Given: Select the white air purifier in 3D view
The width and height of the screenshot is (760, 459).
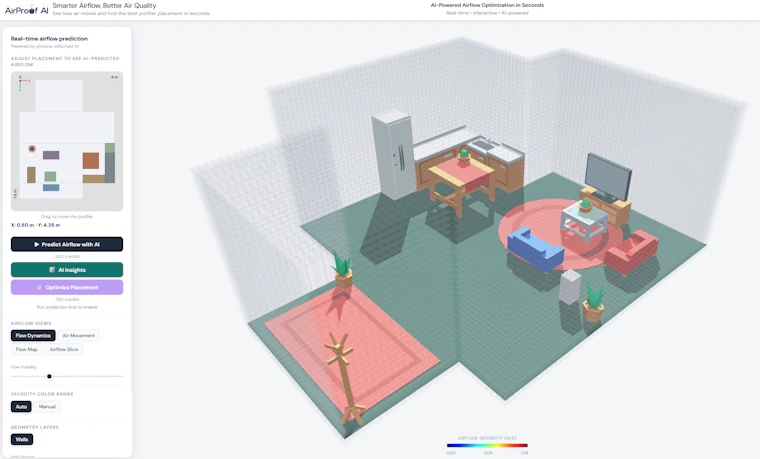Looking at the screenshot, I should [x=570, y=286].
